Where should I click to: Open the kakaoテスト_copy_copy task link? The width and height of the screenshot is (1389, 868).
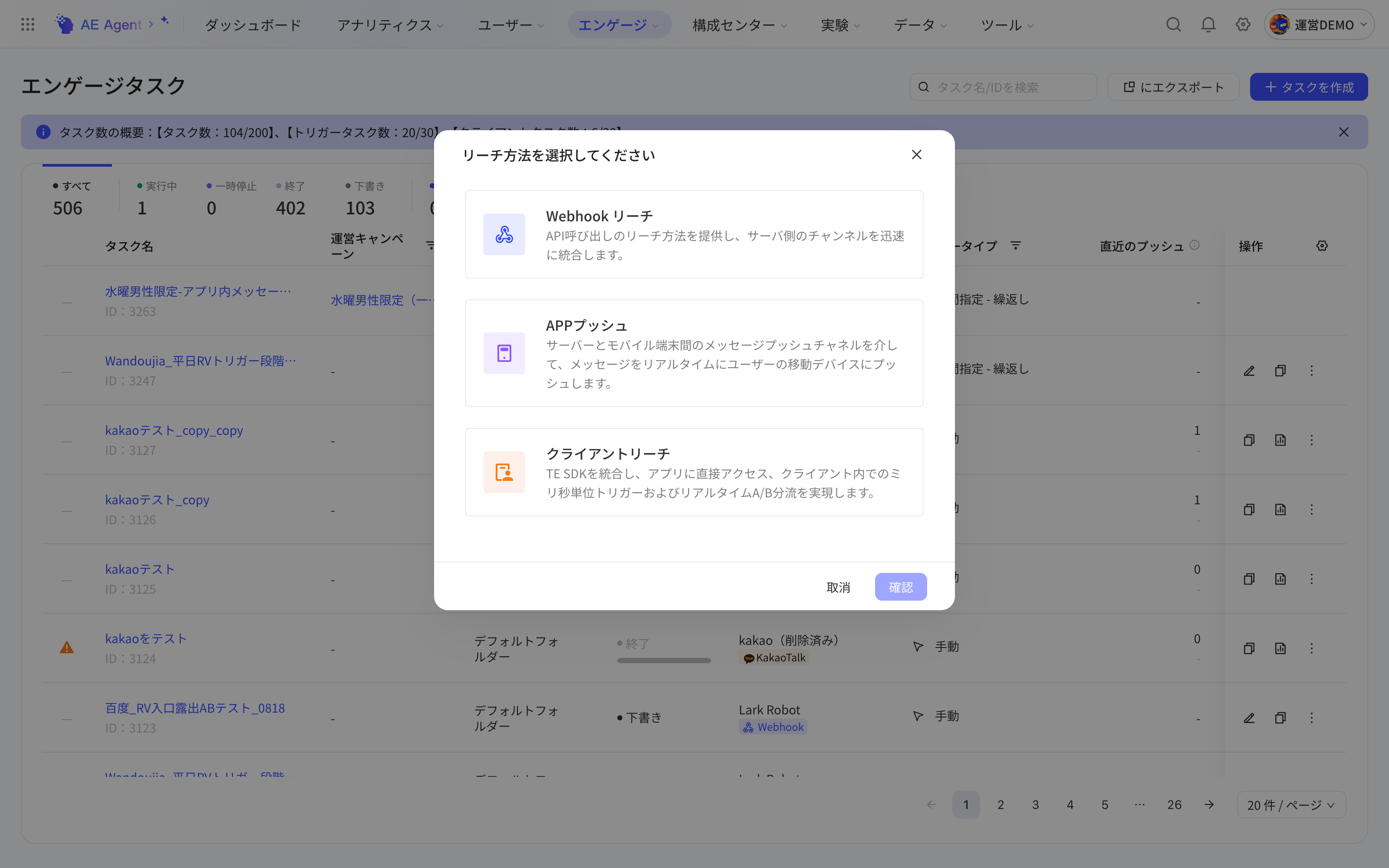pos(174,430)
